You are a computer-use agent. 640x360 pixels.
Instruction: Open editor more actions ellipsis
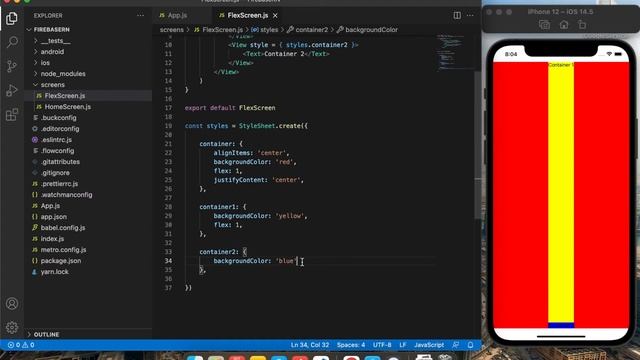point(470,16)
